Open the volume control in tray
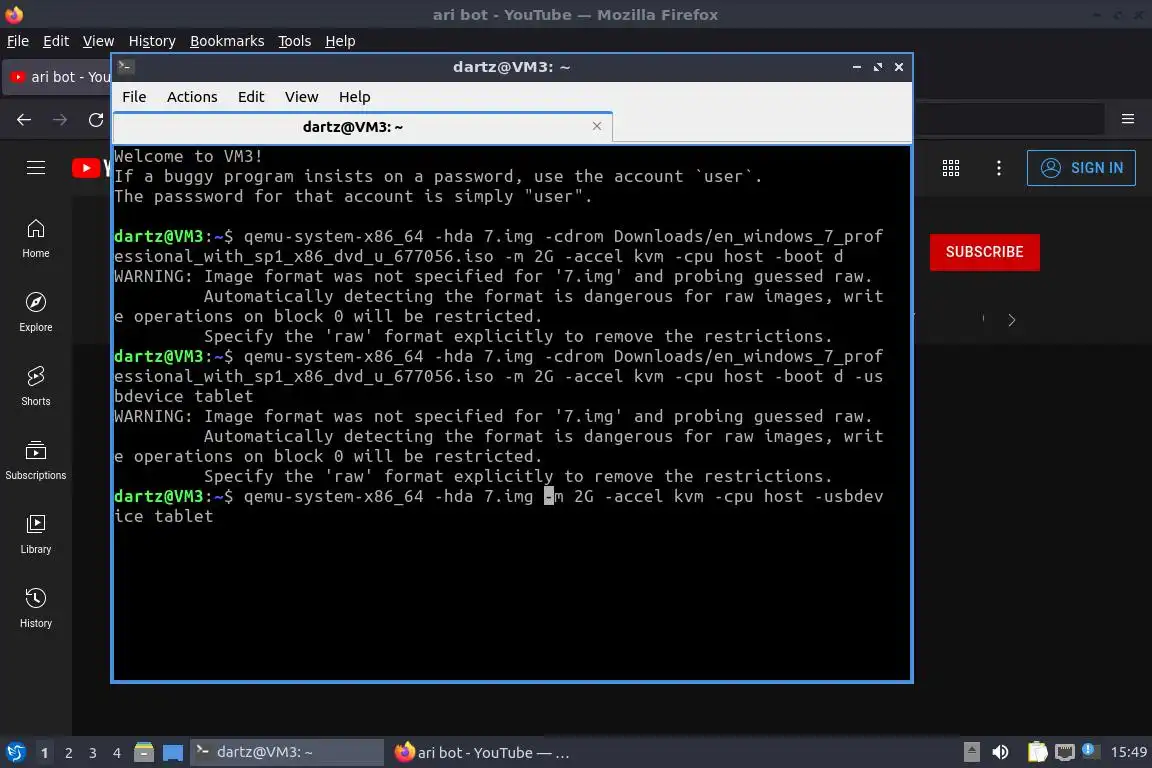 [1000, 752]
